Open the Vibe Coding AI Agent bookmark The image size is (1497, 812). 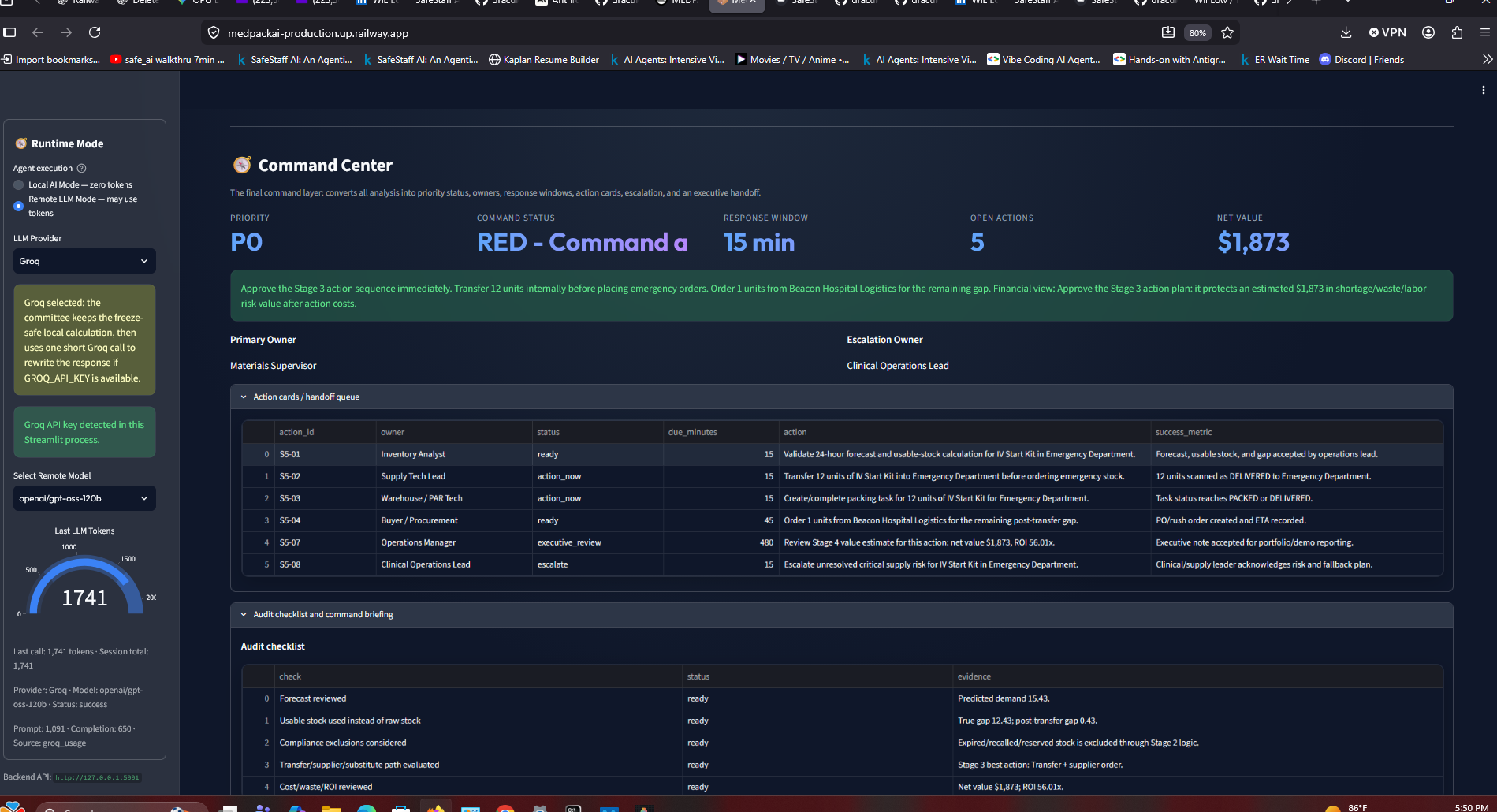(1044, 59)
